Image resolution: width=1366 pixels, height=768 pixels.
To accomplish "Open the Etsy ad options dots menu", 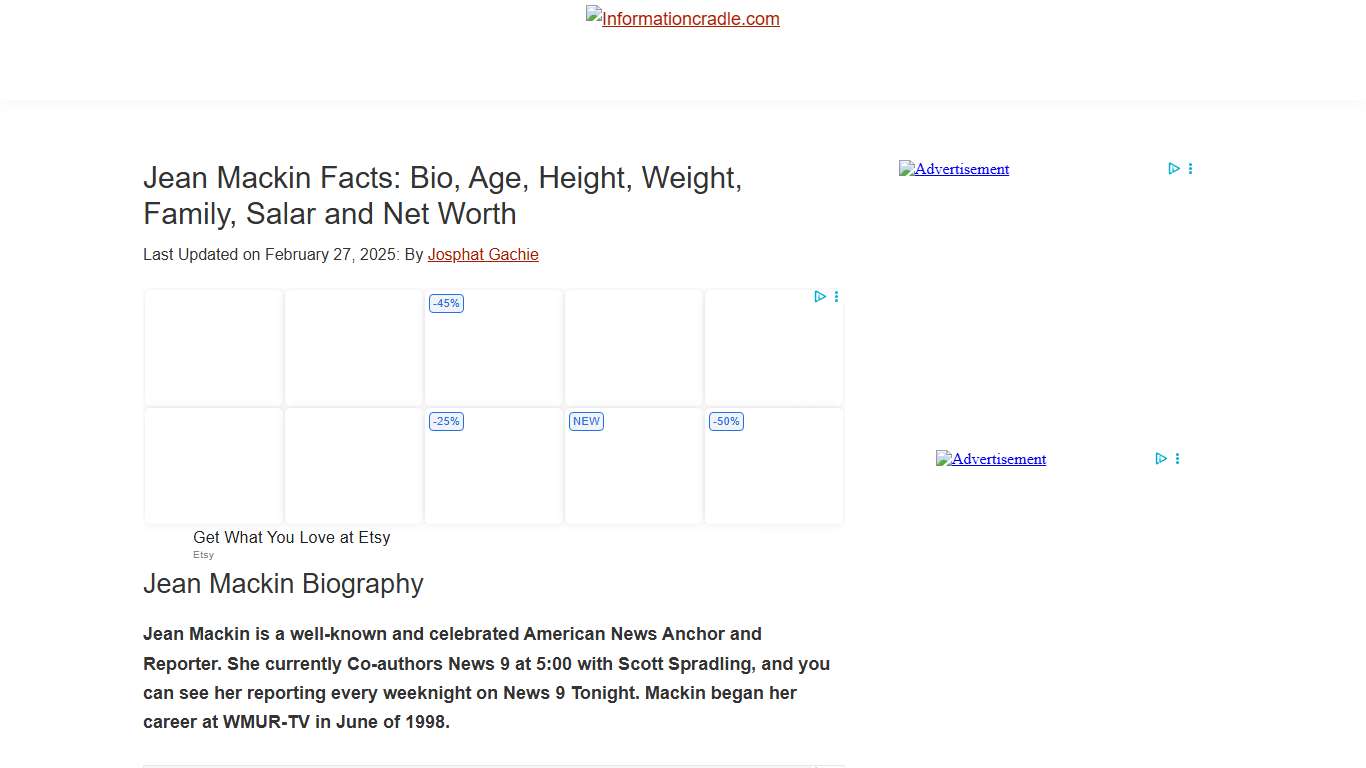I will point(836,297).
